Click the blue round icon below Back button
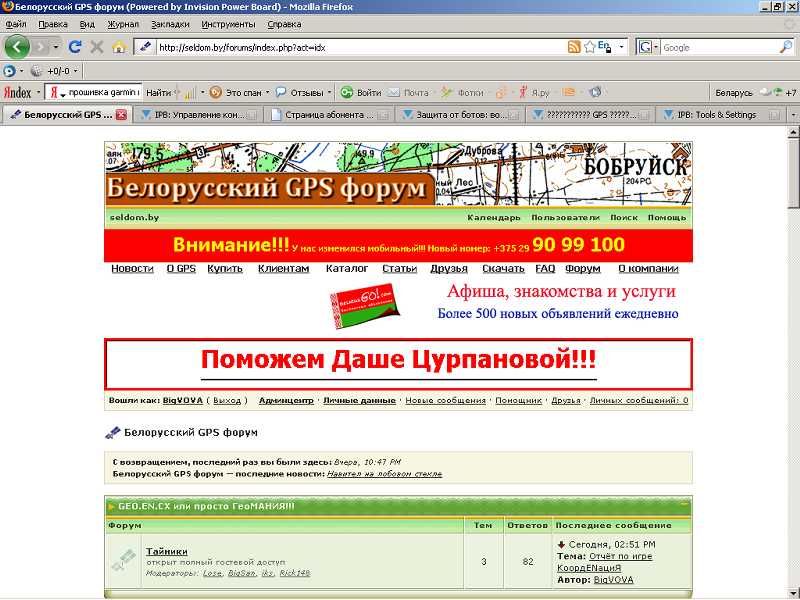This screenshot has height=600, width=800. [x=9, y=71]
